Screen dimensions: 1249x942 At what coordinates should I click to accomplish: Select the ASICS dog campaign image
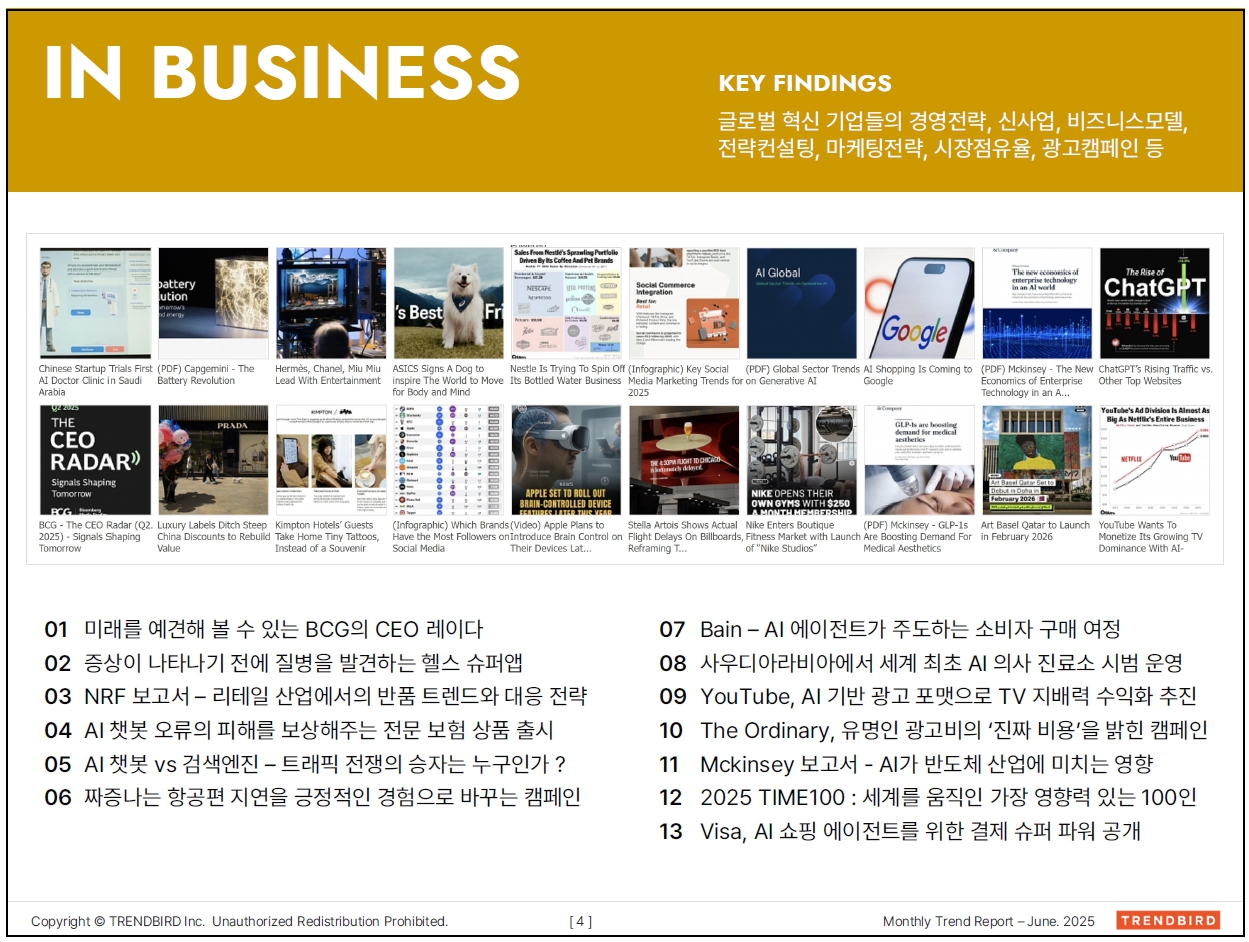(x=448, y=303)
